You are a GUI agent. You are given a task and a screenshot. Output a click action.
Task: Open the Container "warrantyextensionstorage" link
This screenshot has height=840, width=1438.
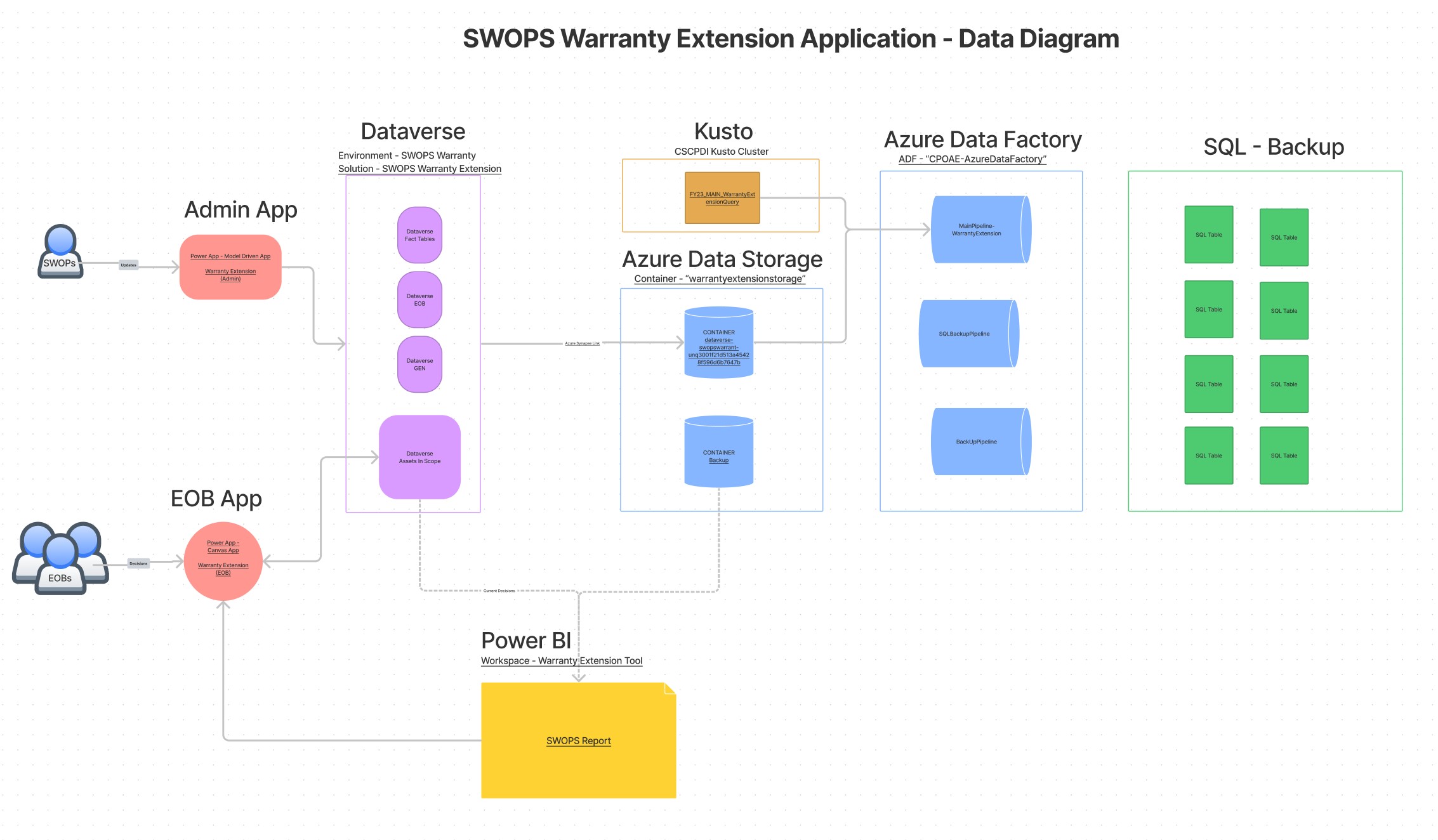(720, 279)
